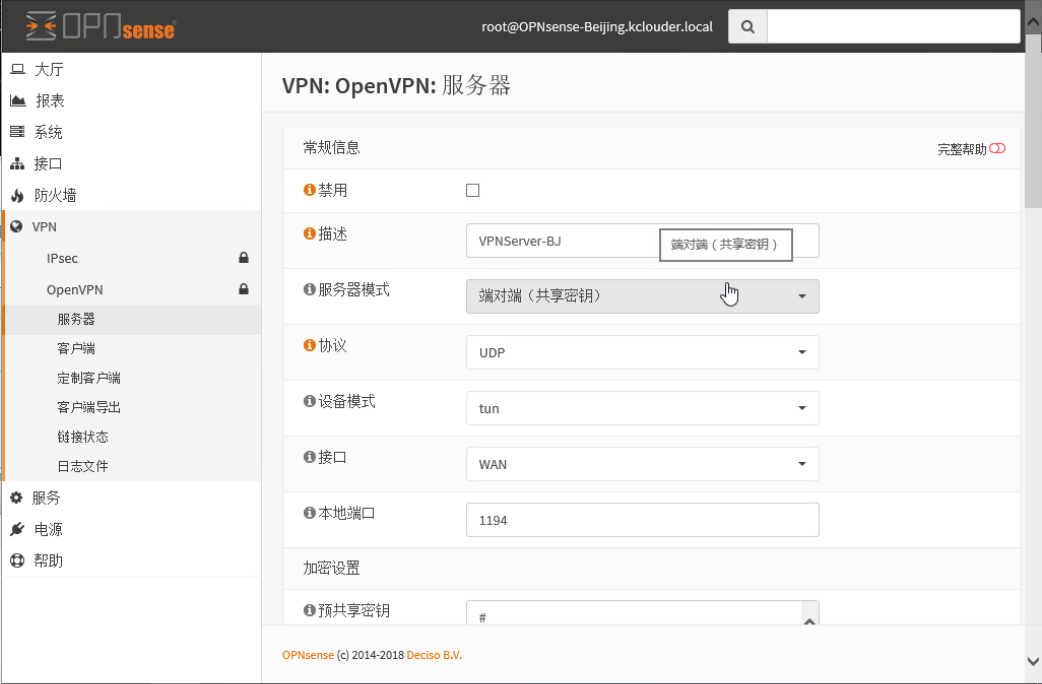This screenshot has height=684, width=1042.
Task: Click the 本地端口 1194 input field
Action: (x=643, y=520)
